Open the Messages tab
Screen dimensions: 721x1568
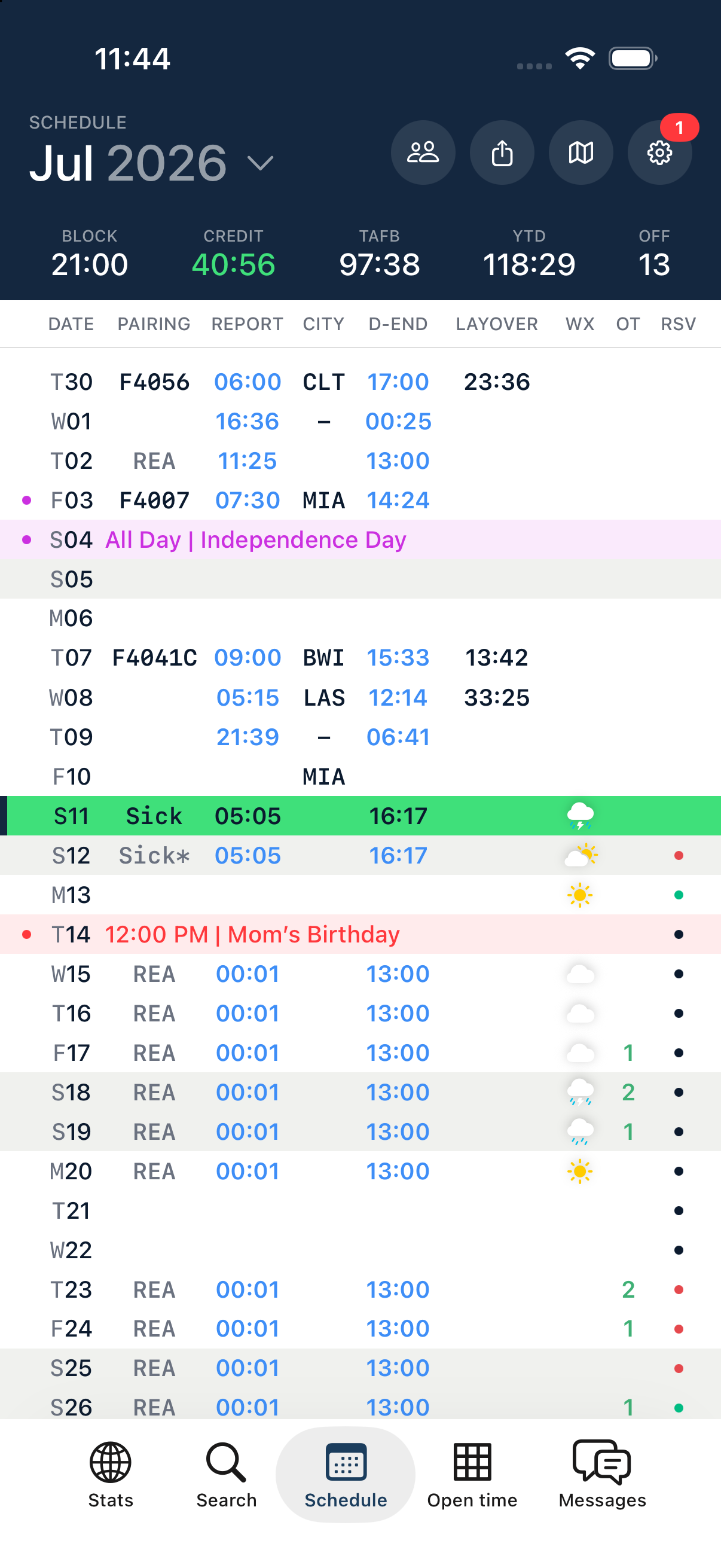point(603,1475)
